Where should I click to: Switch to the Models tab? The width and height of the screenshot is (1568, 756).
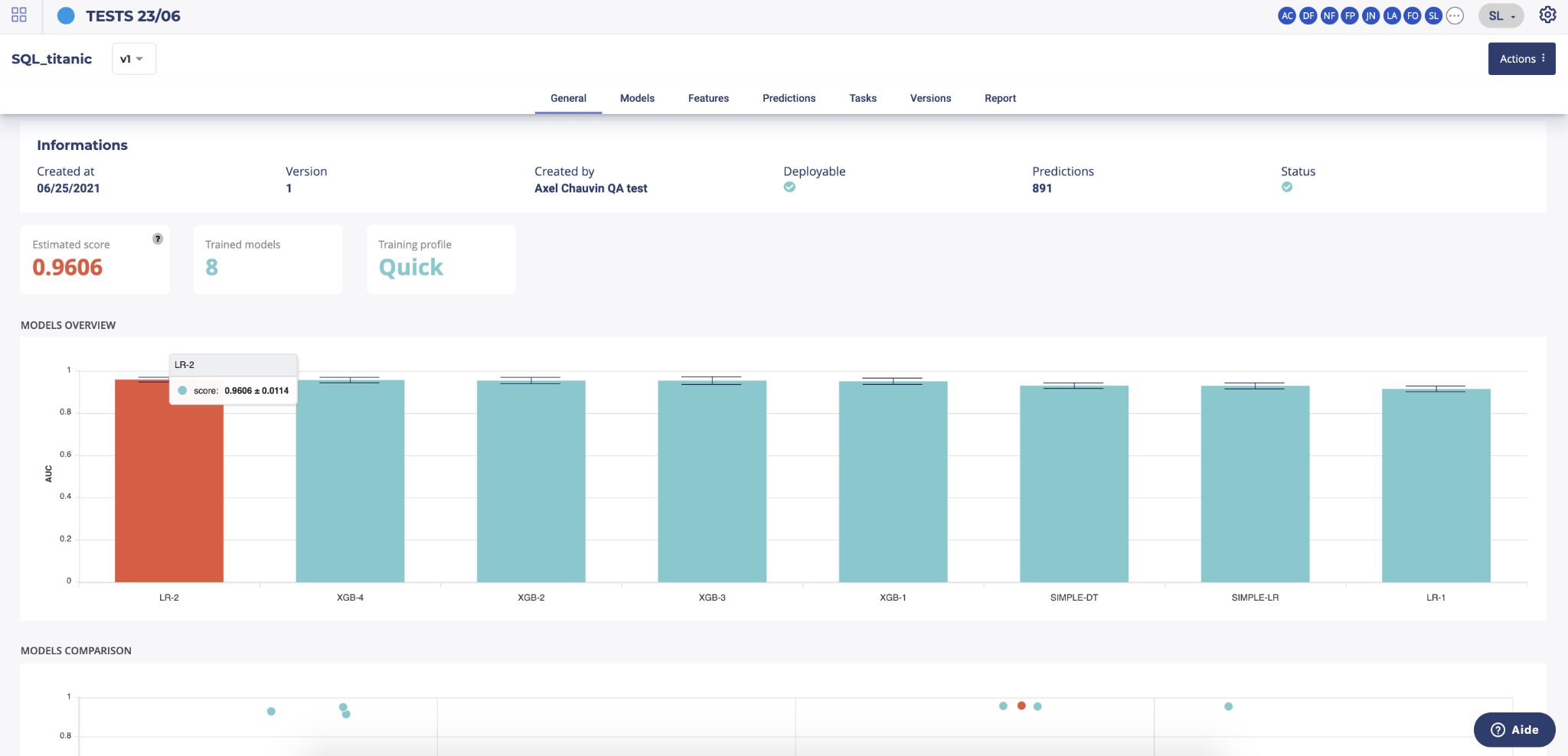(637, 98)
